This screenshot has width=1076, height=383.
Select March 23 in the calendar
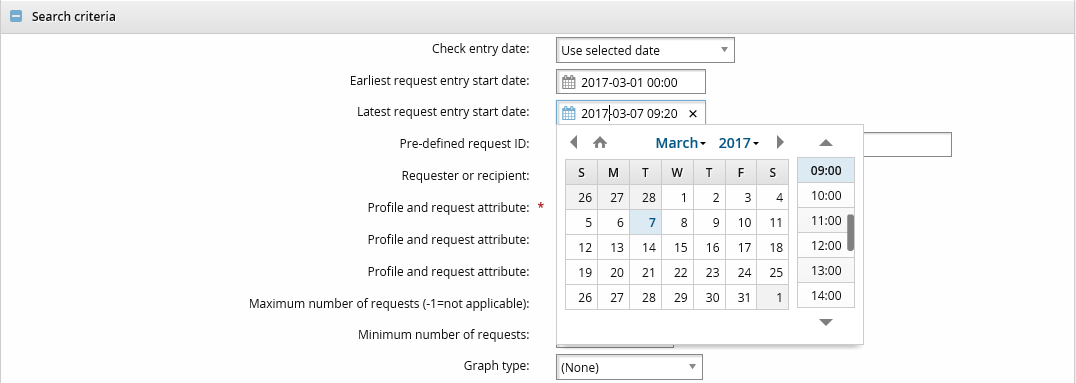coord(710,272)
